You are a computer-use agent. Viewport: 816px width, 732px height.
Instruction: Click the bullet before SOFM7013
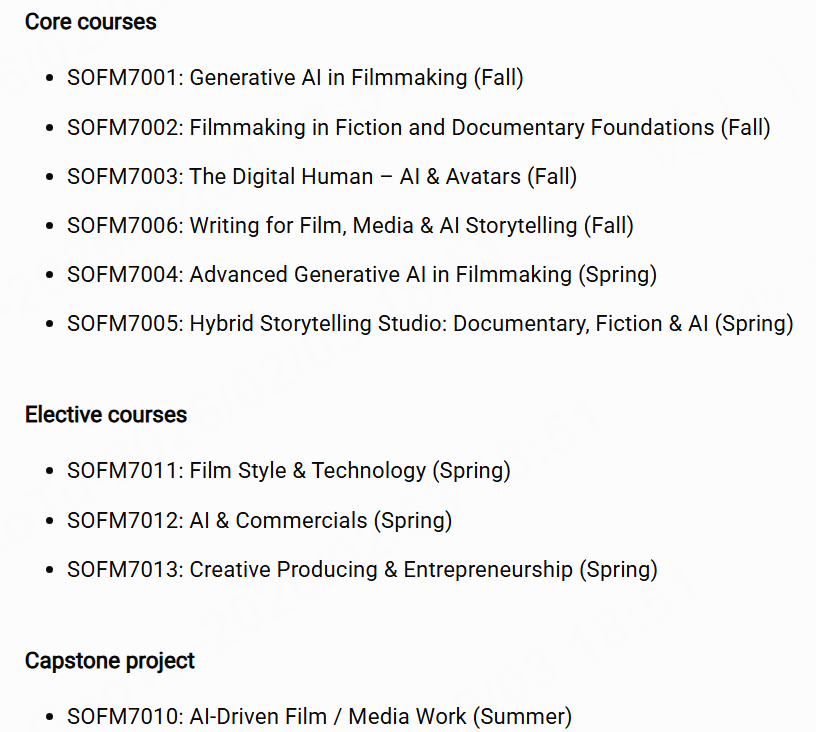click(50, 571)
